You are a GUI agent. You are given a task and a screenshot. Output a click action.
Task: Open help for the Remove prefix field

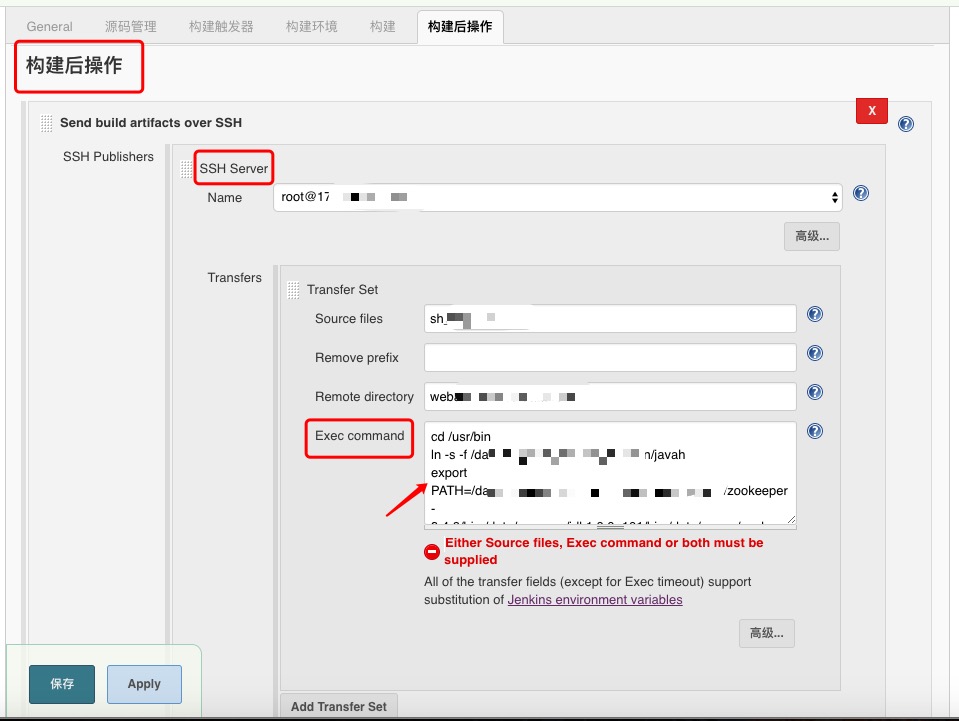coord(814,353)
